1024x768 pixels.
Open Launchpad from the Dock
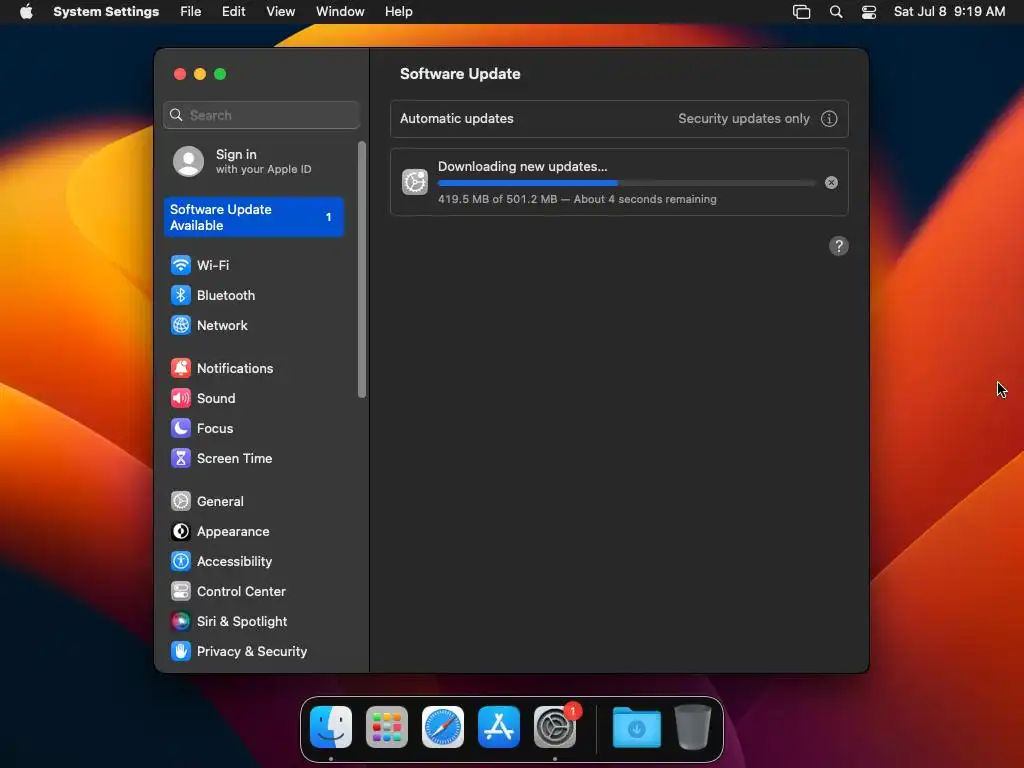coord(387,727)
